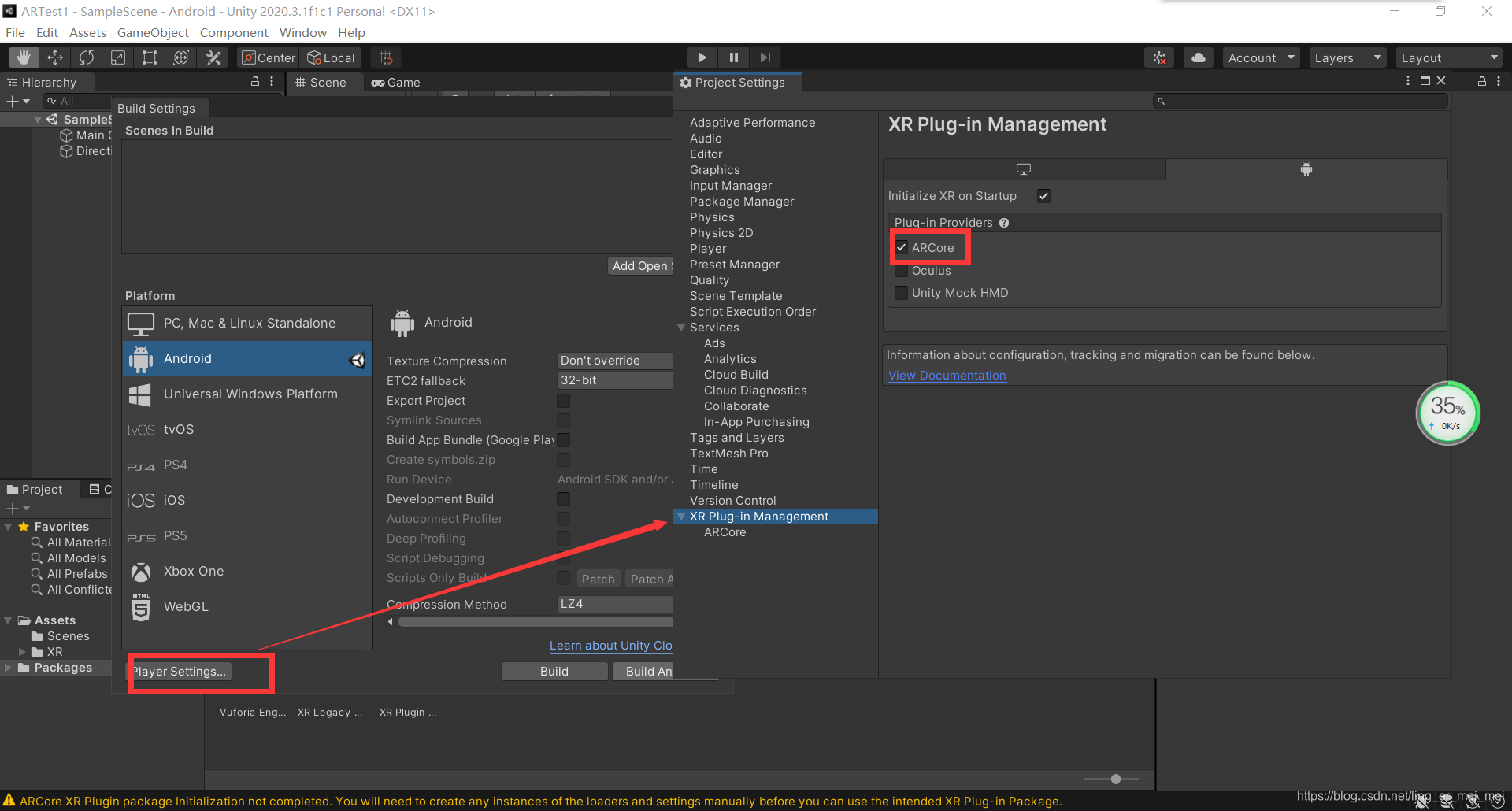Open View Documentation link
The height and width of the screenshot is (811, 1512).
947,376
